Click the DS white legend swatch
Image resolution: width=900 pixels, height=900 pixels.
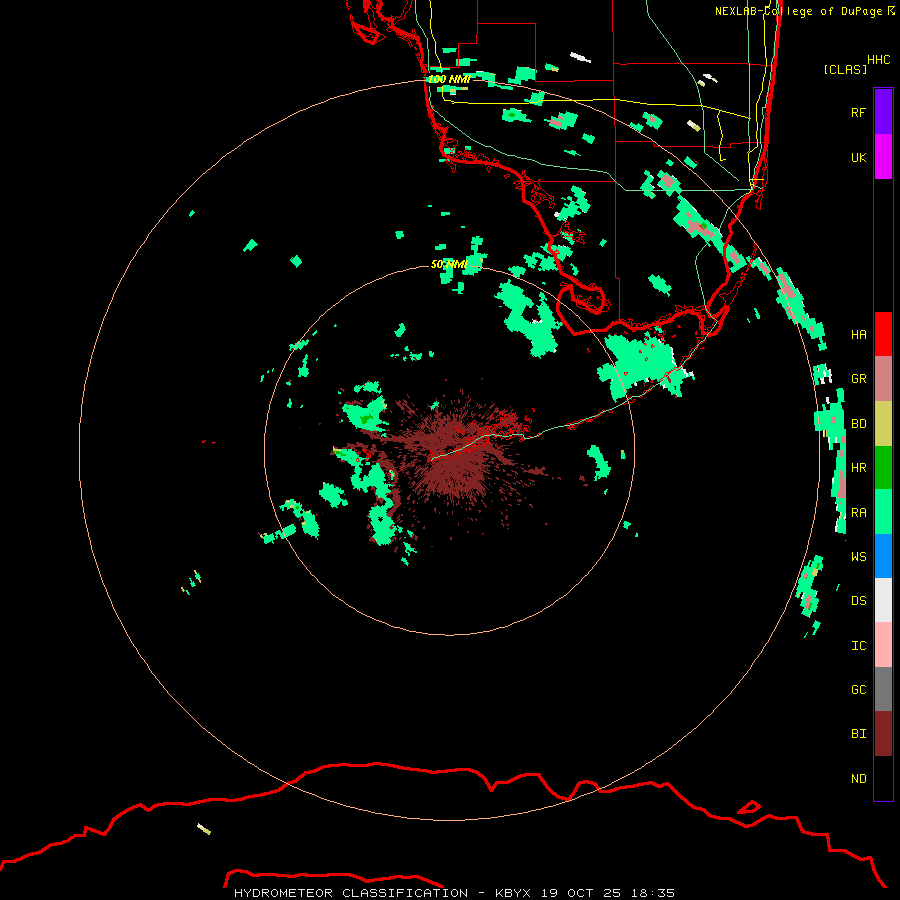(x=883, y=600)
